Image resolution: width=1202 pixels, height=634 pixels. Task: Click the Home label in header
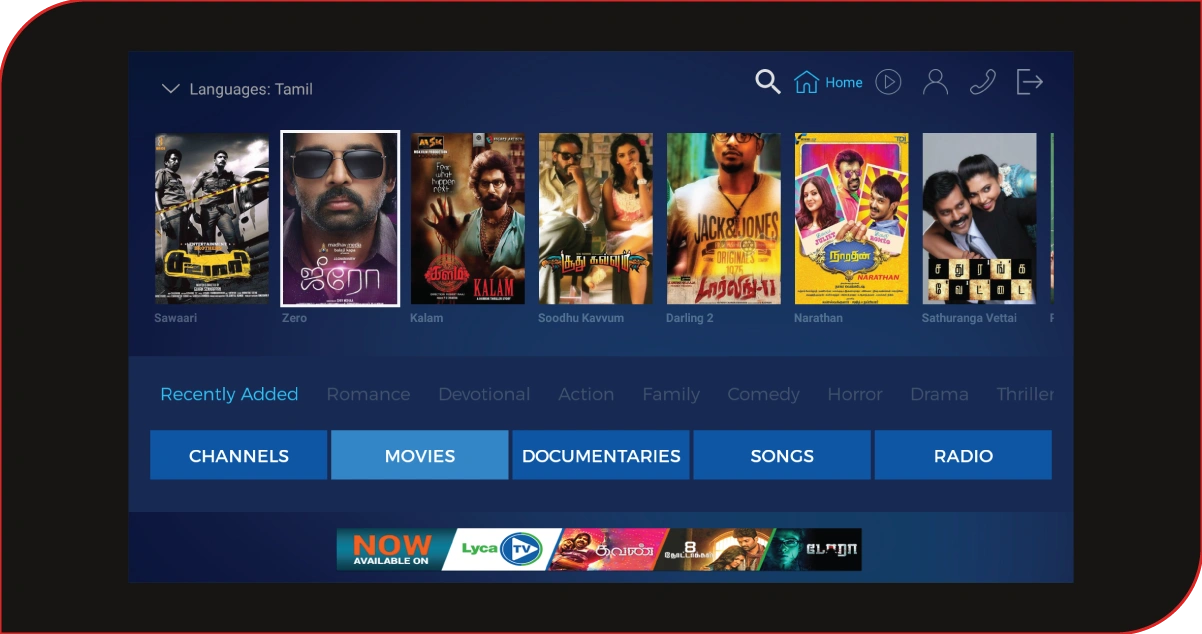[x=844, y=83]
